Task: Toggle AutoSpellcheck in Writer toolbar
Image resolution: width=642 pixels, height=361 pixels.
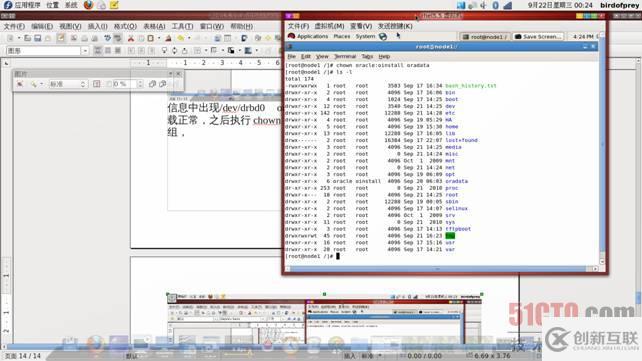Action: click(x=118, y=38)
